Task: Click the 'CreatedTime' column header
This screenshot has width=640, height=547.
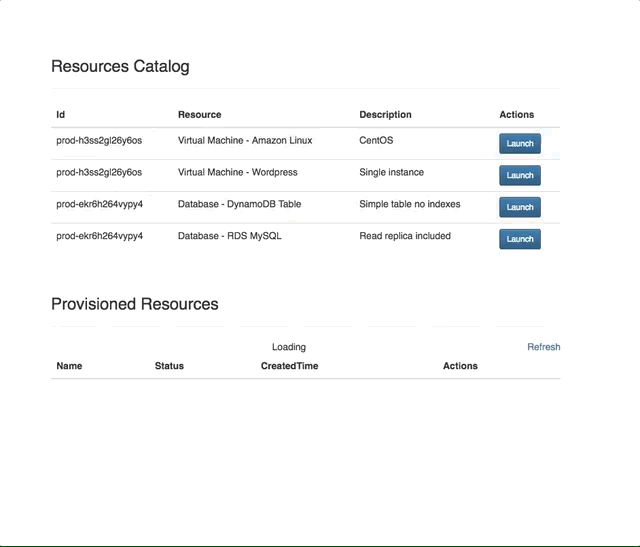Action: click(x=289, y=366)
